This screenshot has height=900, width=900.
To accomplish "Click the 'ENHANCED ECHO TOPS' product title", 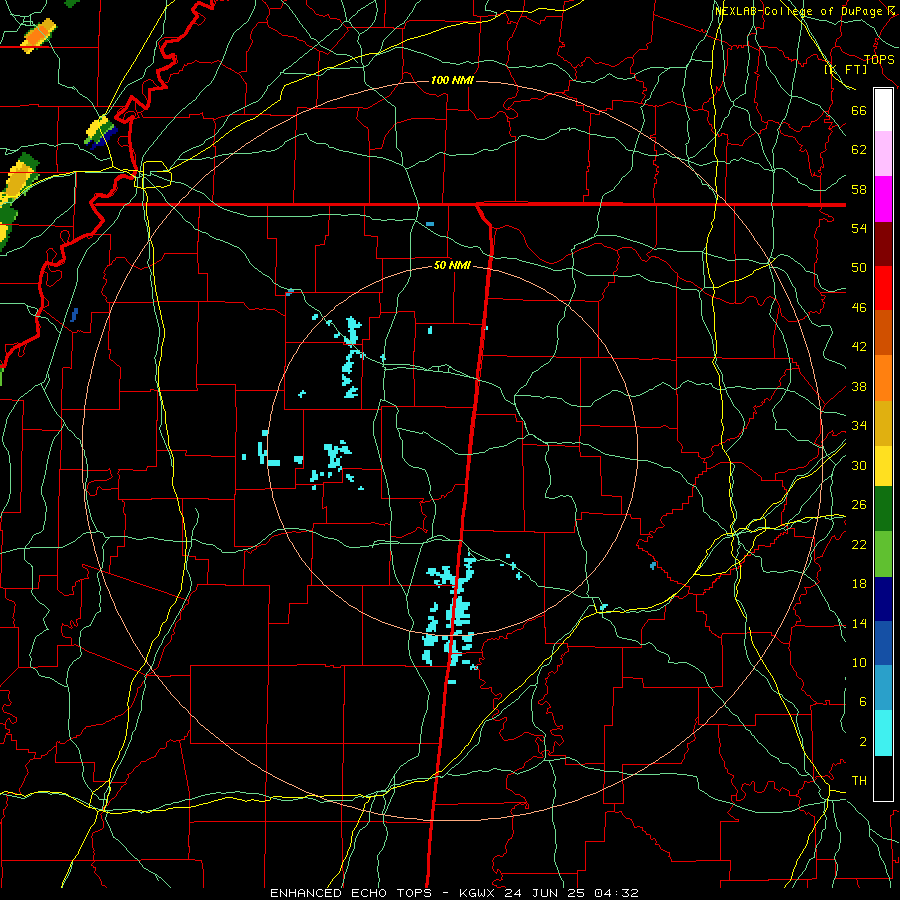I will point(351,893).
